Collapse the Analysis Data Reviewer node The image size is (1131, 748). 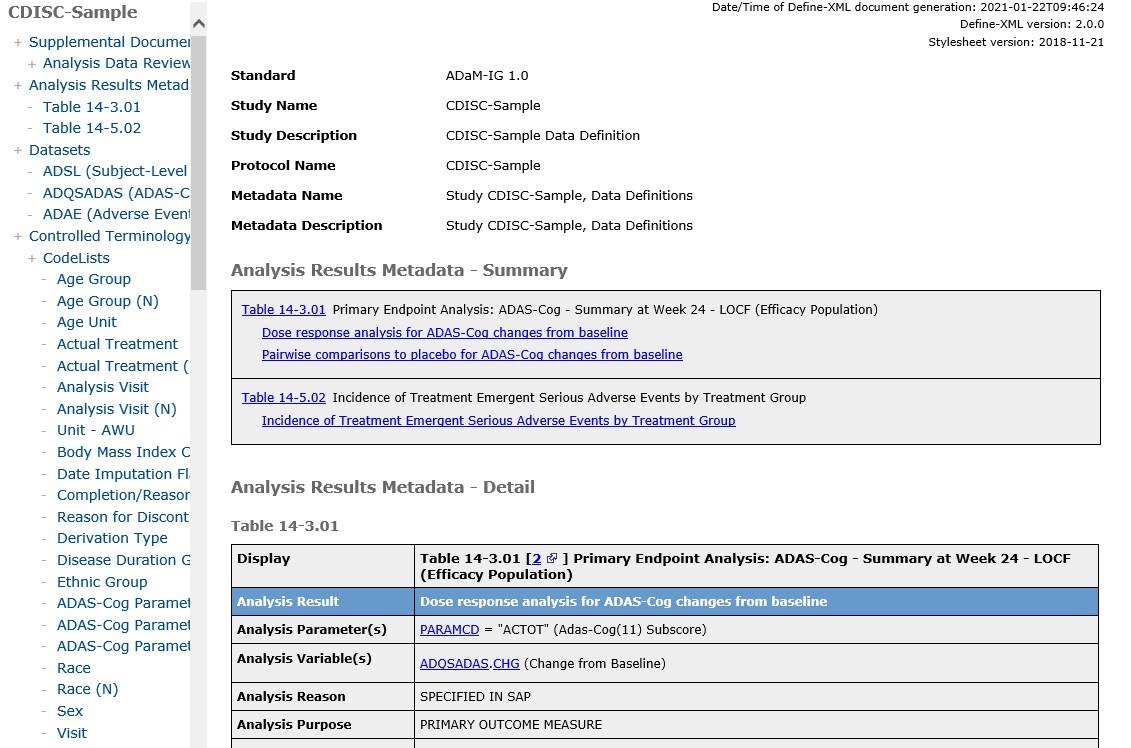point(32,64)
